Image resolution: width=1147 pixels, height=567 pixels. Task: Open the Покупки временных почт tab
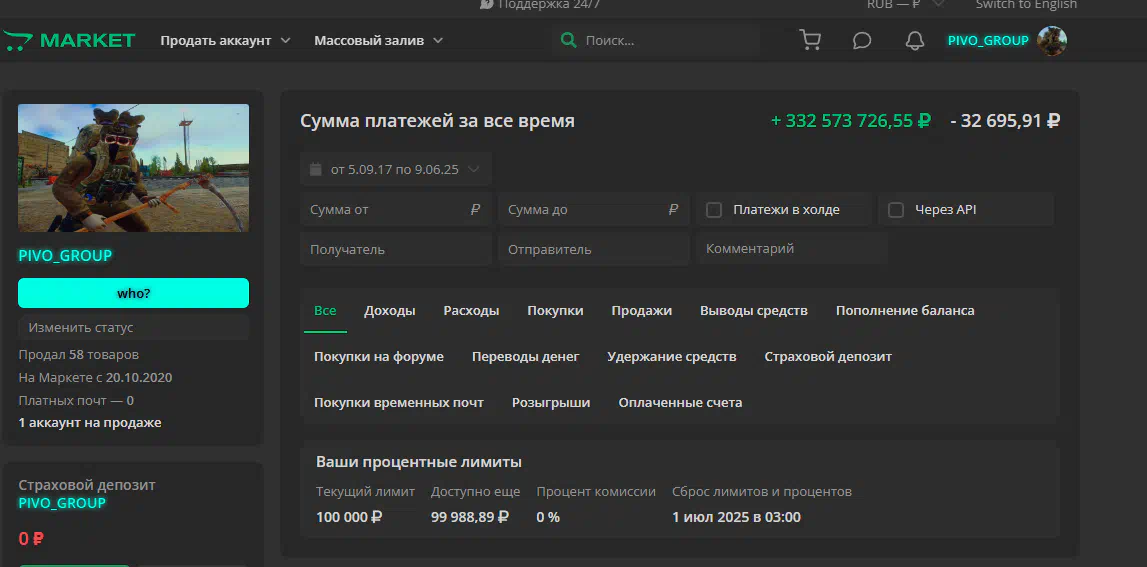(399, 403)
